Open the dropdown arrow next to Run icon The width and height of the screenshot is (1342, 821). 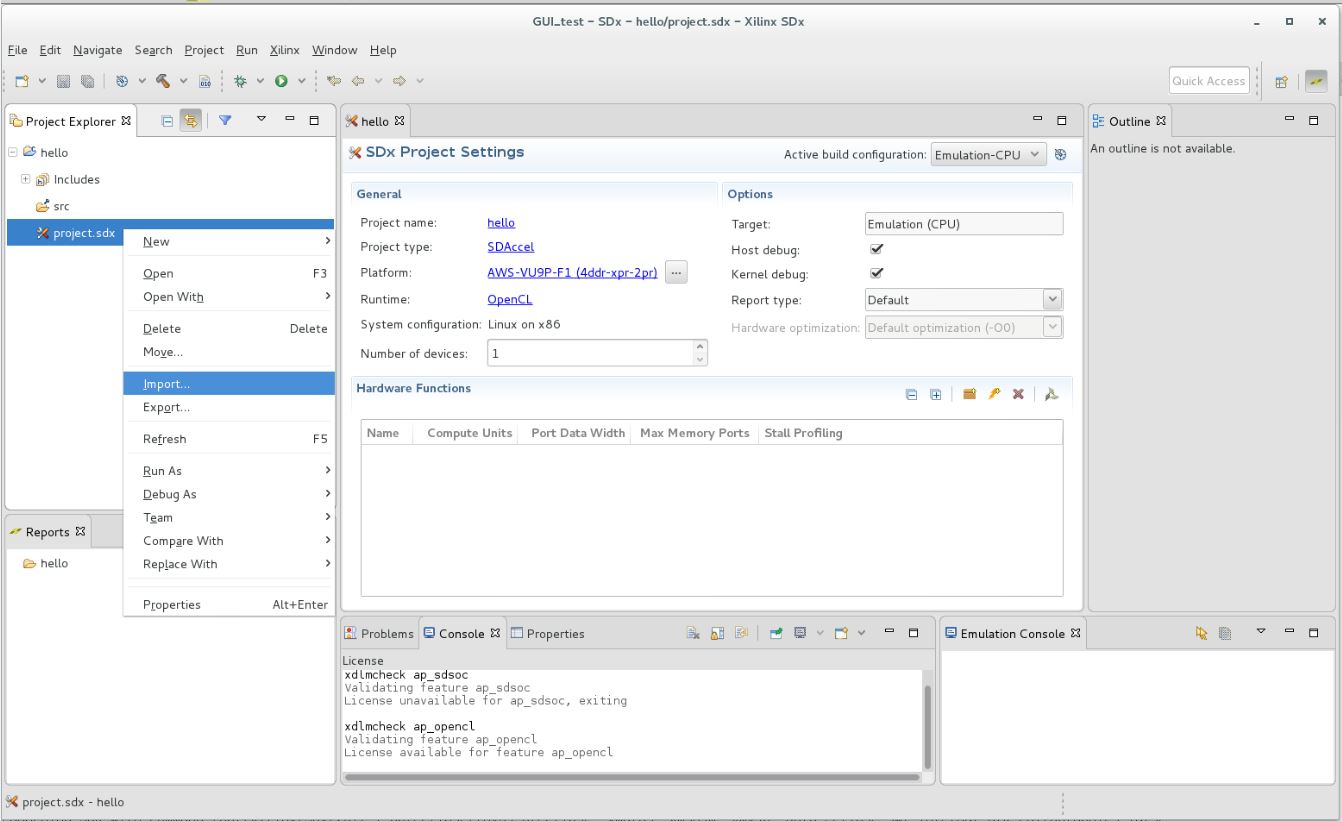pyautogui.click(x=301, y=81)
